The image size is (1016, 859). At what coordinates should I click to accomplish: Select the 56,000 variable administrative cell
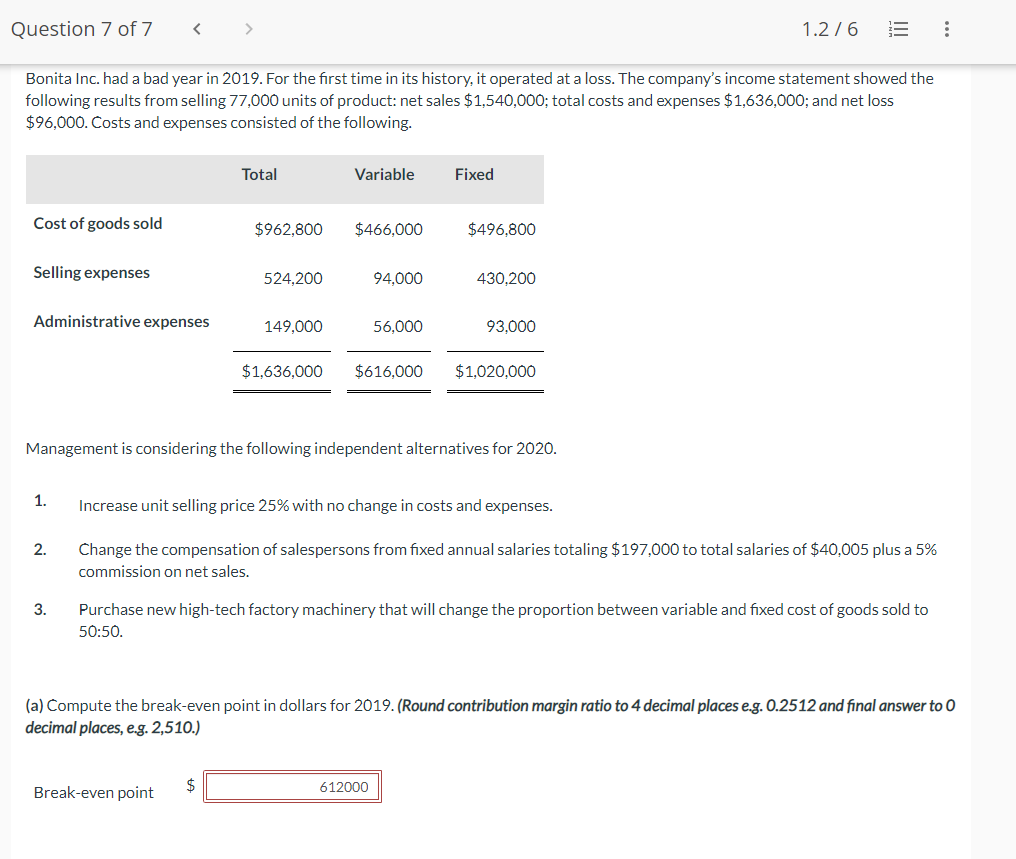398,326
